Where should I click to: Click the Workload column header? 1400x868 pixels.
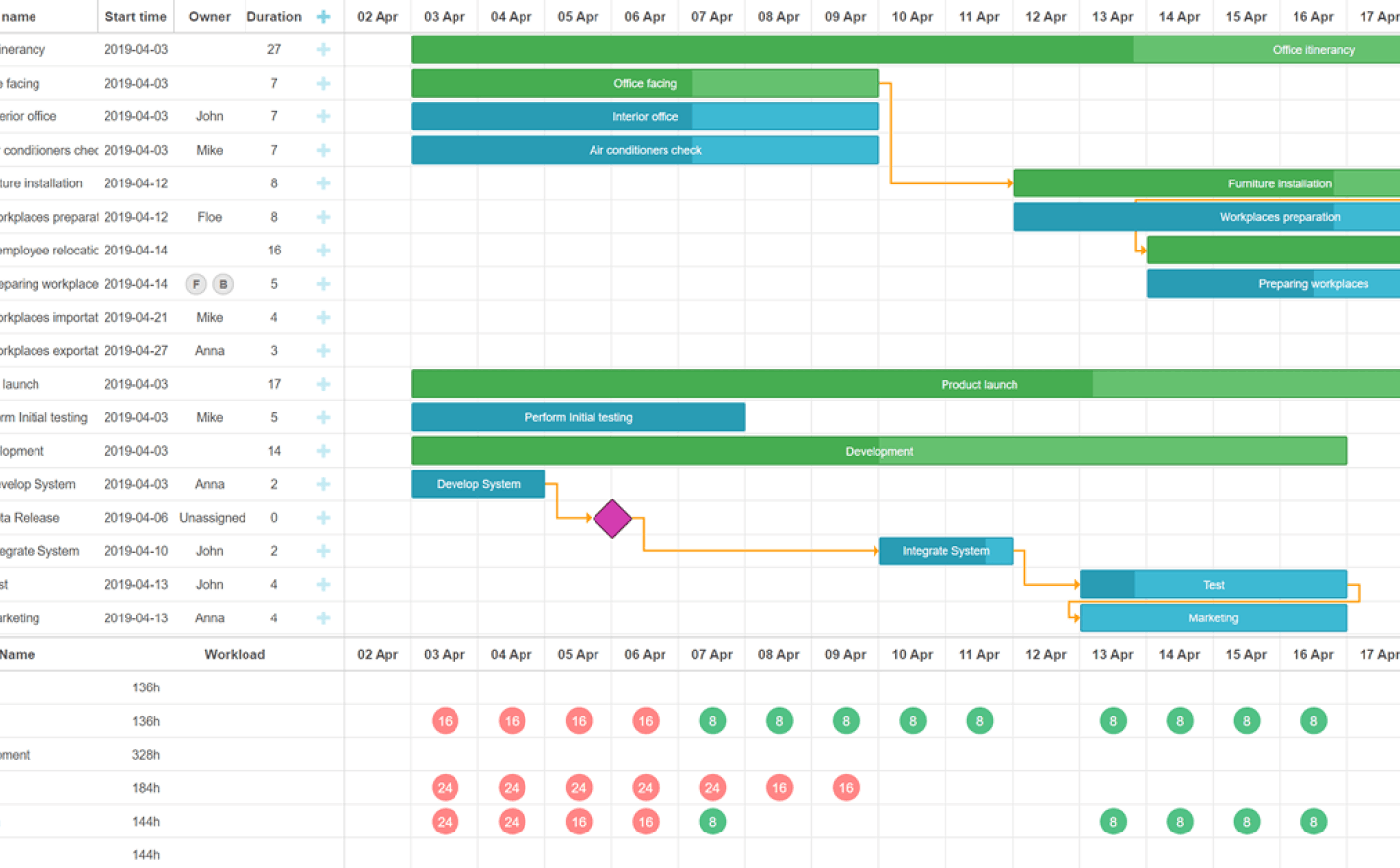point(235,654)
